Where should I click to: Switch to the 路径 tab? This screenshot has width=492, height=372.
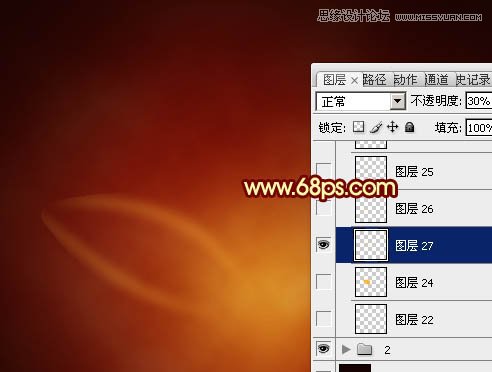374,80
